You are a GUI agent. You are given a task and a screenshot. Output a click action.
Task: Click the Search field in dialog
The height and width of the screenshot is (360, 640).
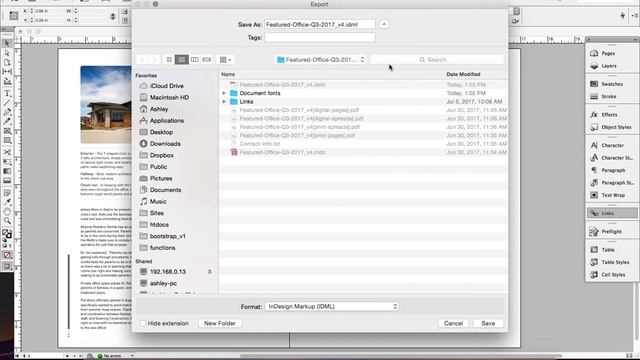437,60
